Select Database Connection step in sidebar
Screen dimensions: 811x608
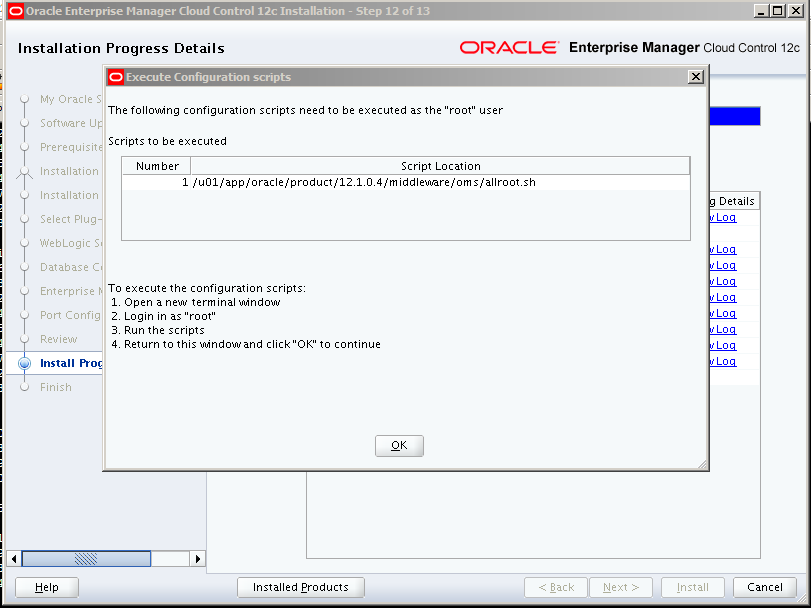point(70,267)
